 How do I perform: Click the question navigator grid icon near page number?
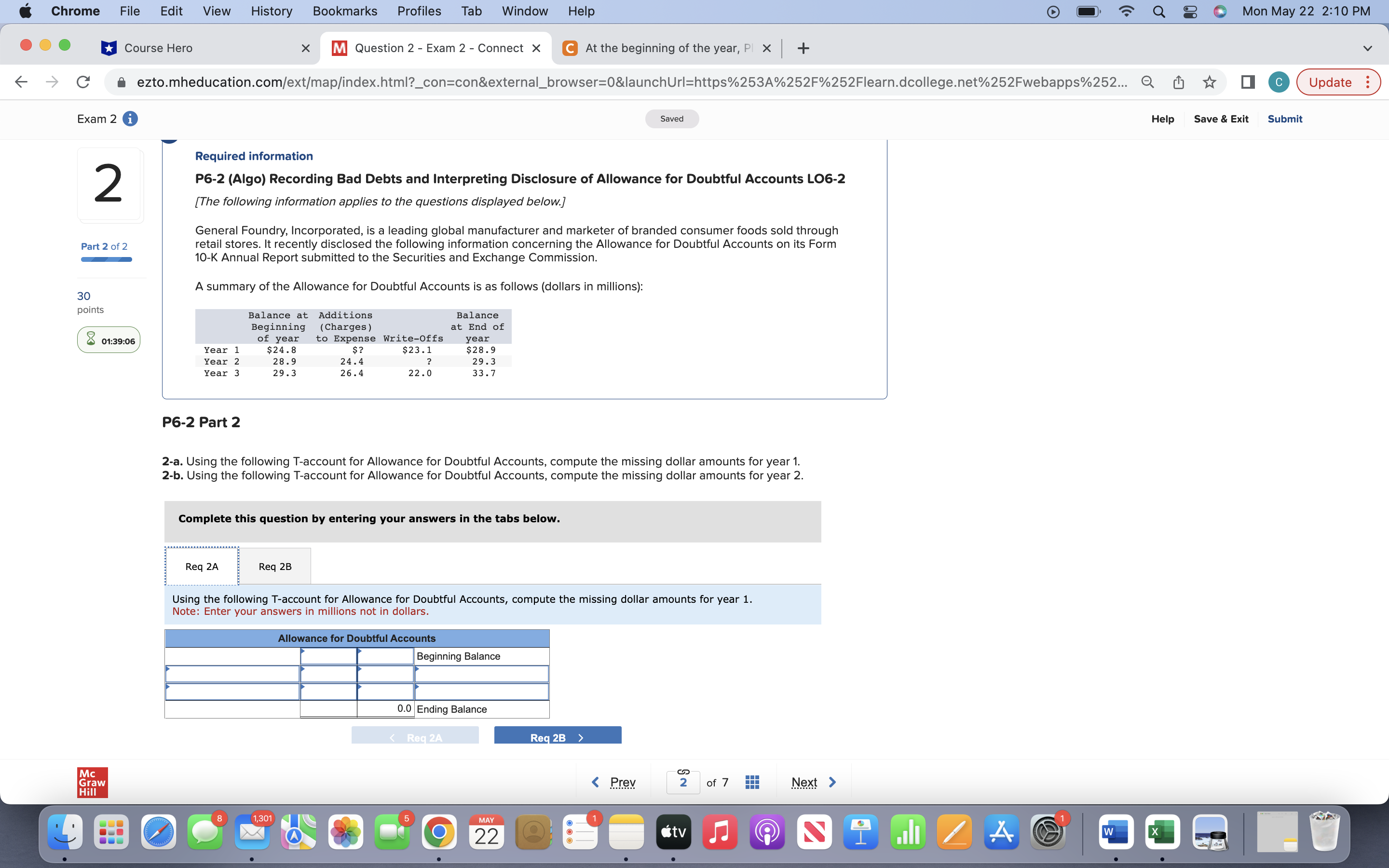pos(751,782)
